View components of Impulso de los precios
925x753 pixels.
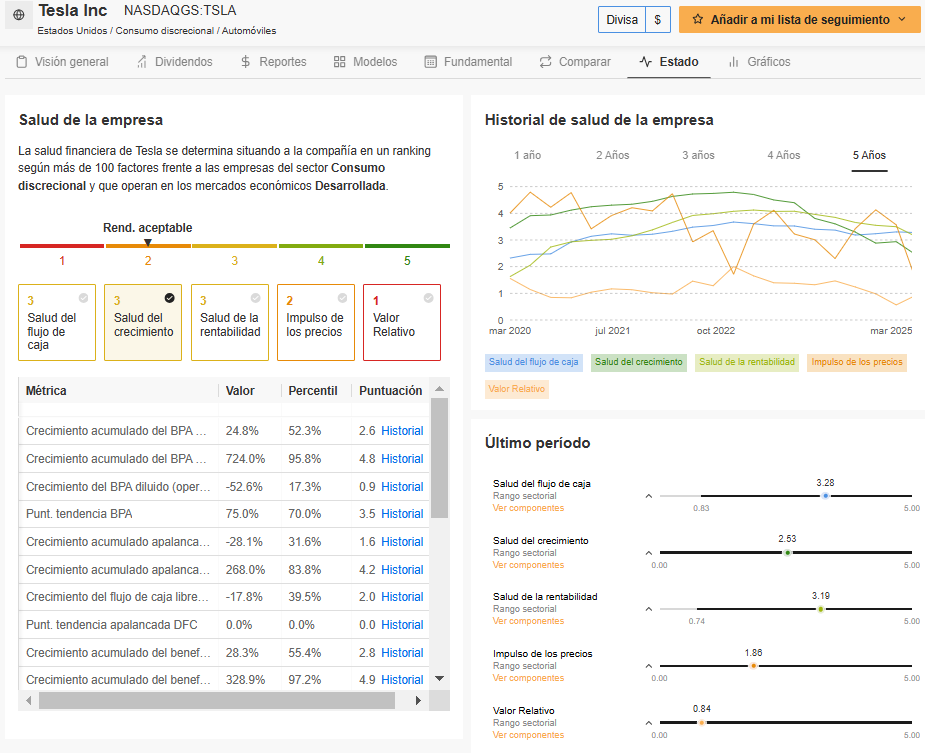529,678
